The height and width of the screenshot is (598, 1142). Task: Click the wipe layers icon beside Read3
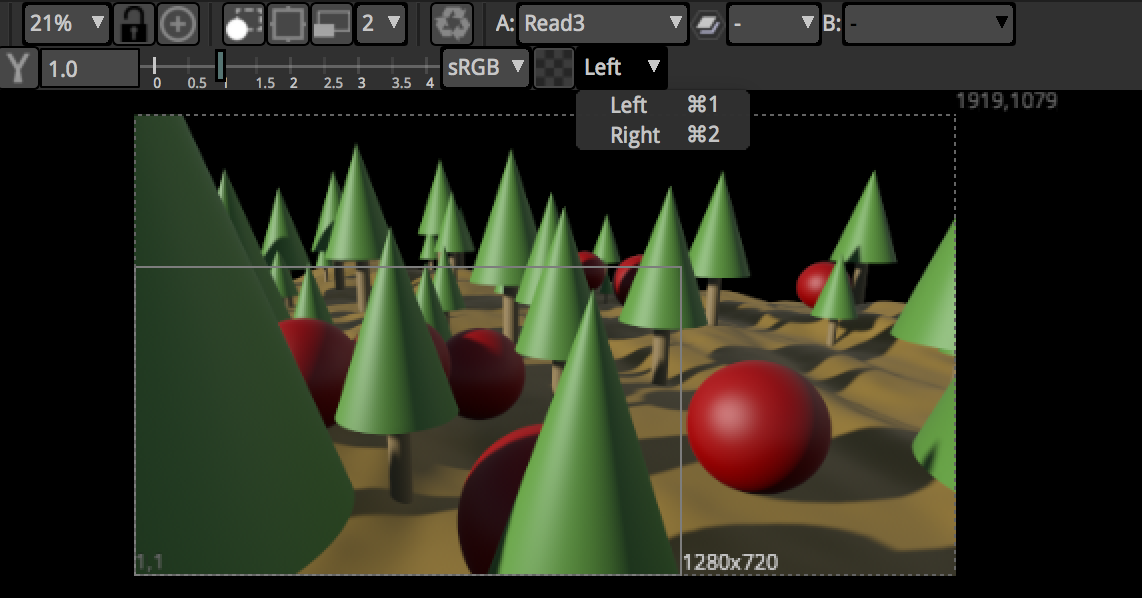tap(708, 23)
